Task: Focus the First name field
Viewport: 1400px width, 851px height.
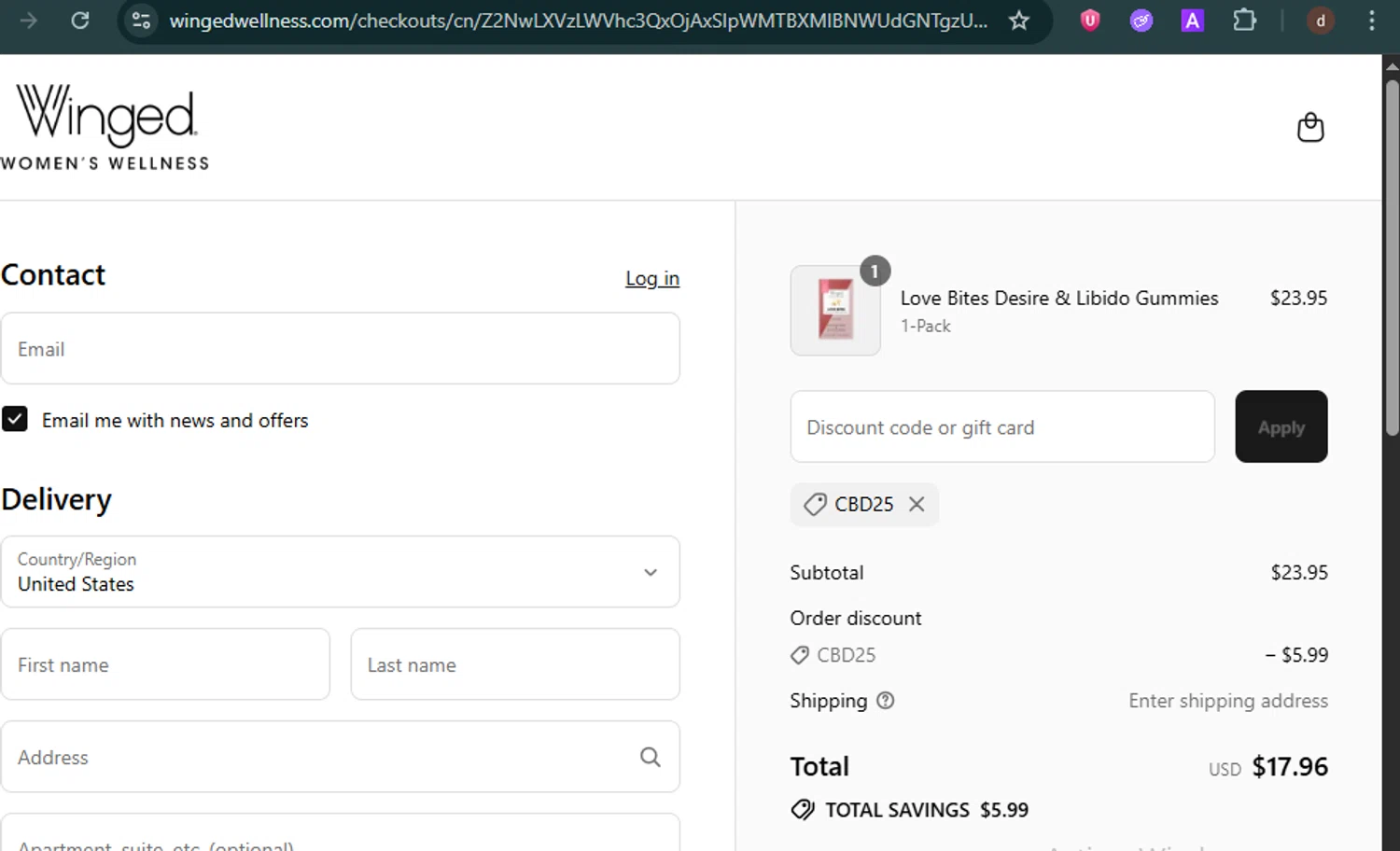Action: click(165, 664)
